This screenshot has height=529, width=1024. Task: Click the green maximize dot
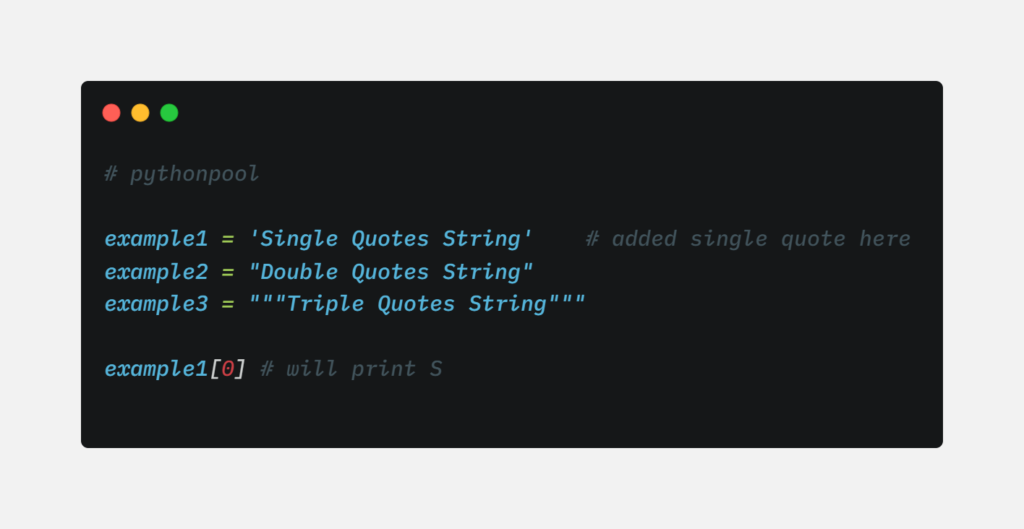click(169, 113)
